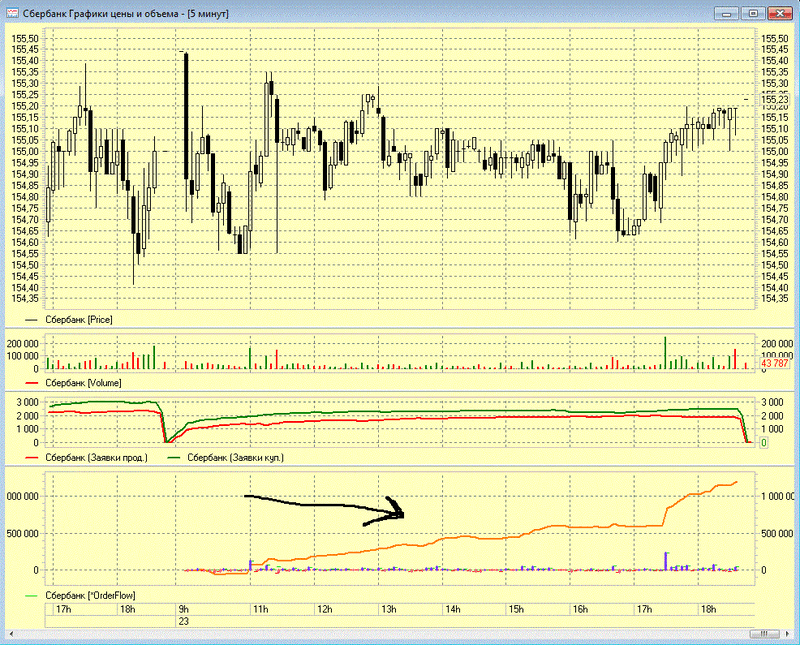Viewport: 800px width, 645px height.
Task: Click the current price label 155,23
Action: point(774,100)
